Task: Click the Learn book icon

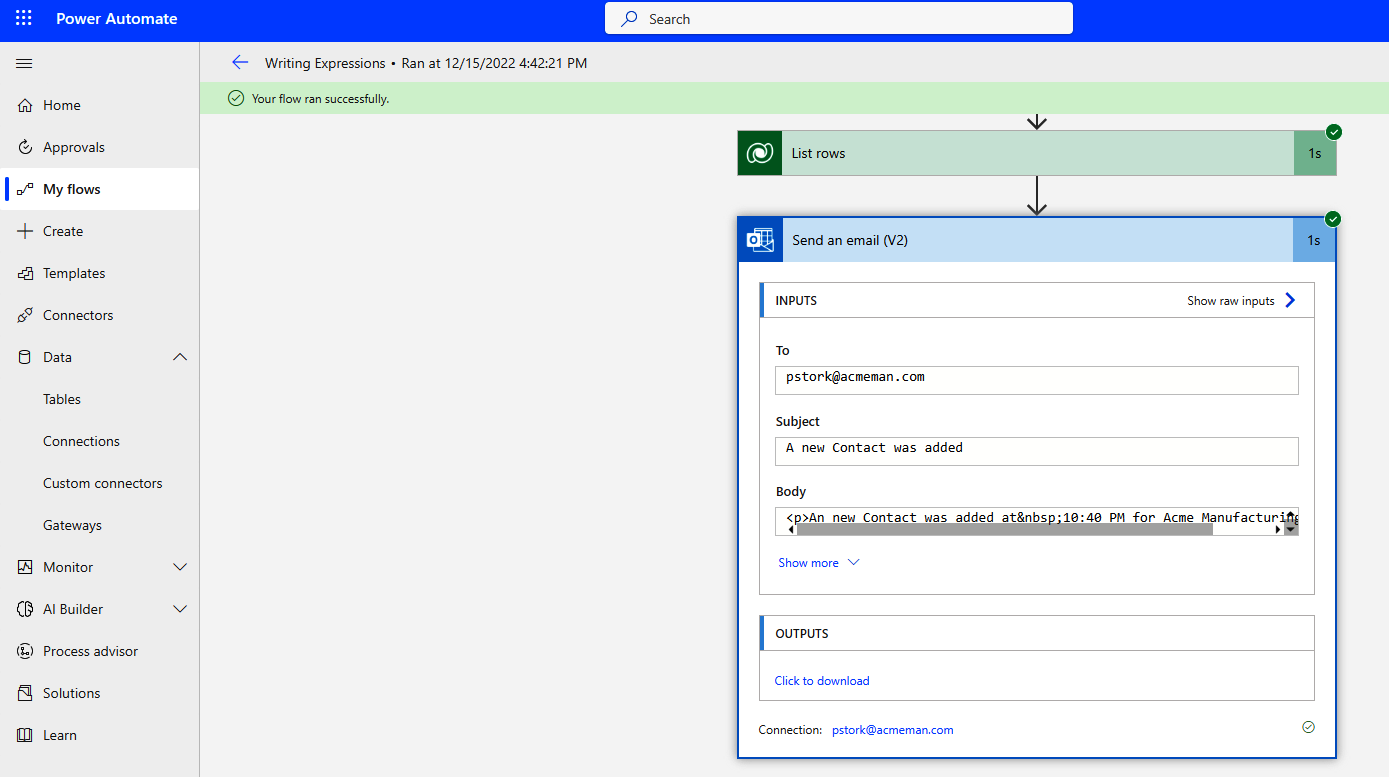Action: coord(25,735)
